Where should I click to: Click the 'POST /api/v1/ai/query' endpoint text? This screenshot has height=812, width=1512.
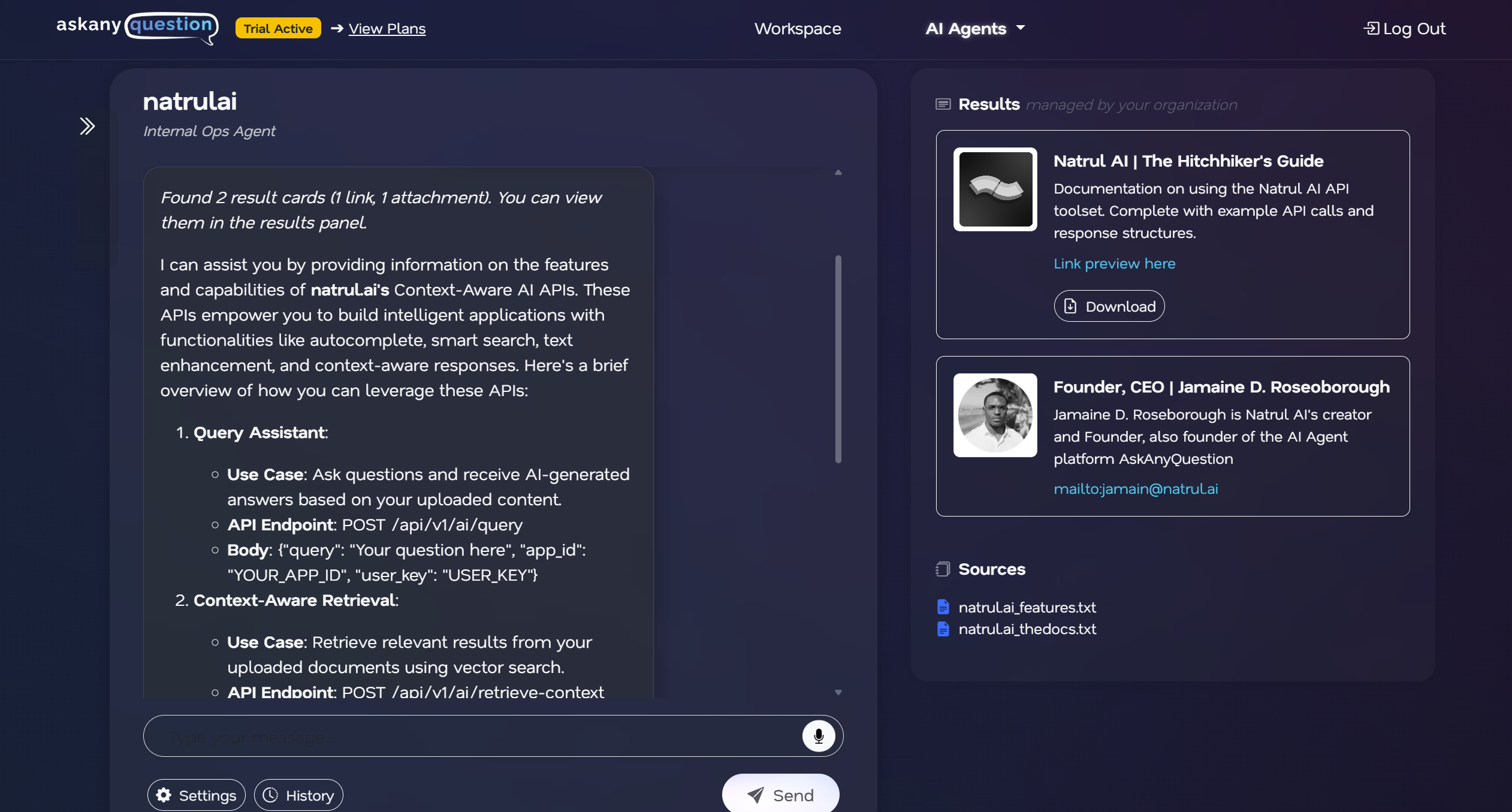[432, 524]
